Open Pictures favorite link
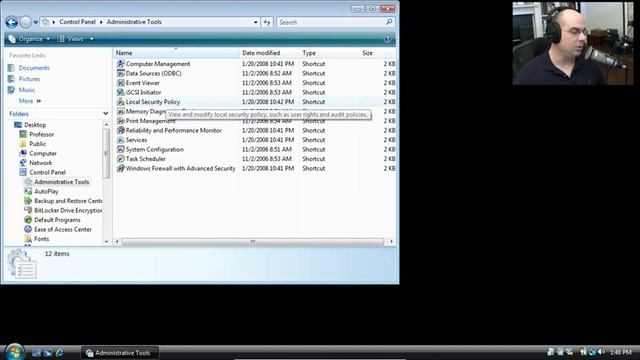 (x=29, y=79)
